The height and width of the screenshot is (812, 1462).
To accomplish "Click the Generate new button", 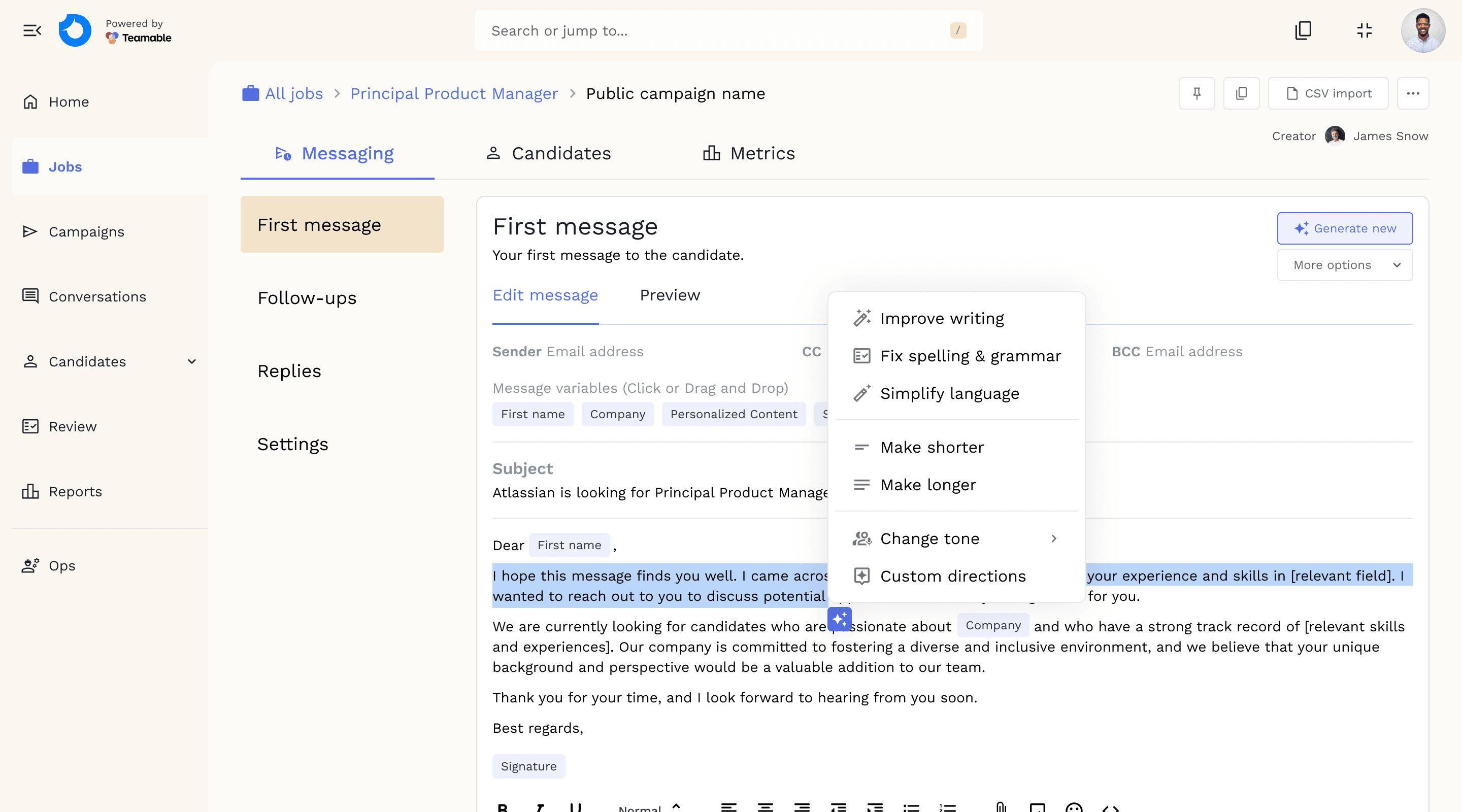I will (1345, 228).
